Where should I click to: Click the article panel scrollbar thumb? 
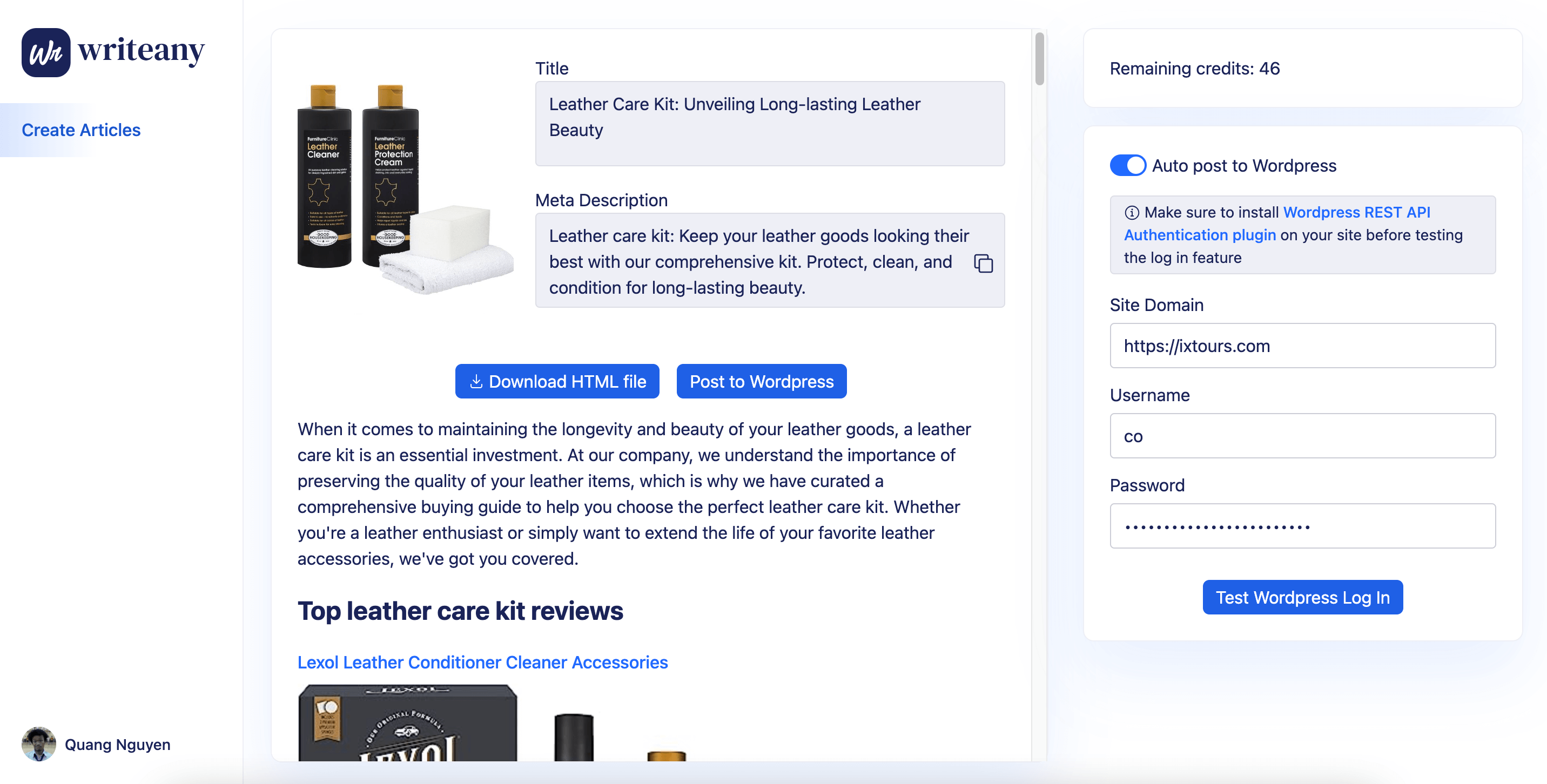pyautogui.click(x=1040, y=58)
